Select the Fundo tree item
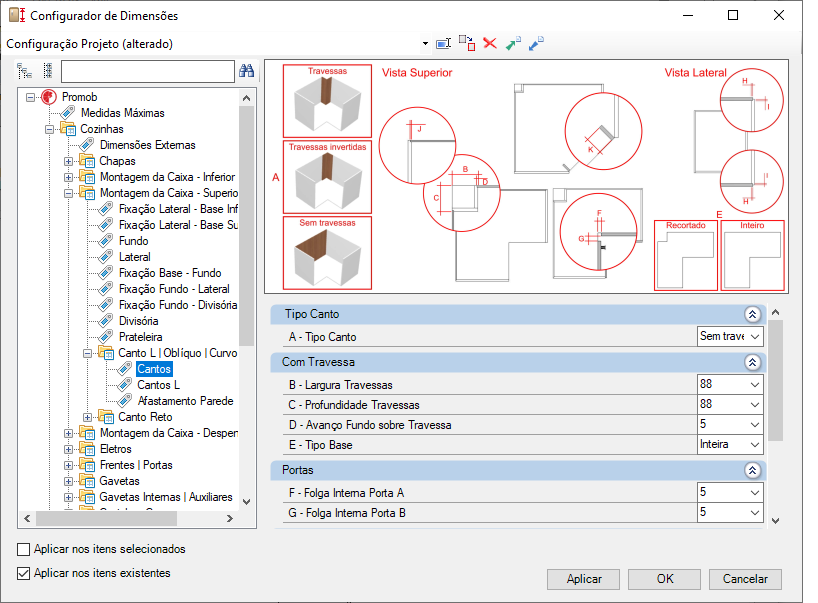 pos(134,241)
